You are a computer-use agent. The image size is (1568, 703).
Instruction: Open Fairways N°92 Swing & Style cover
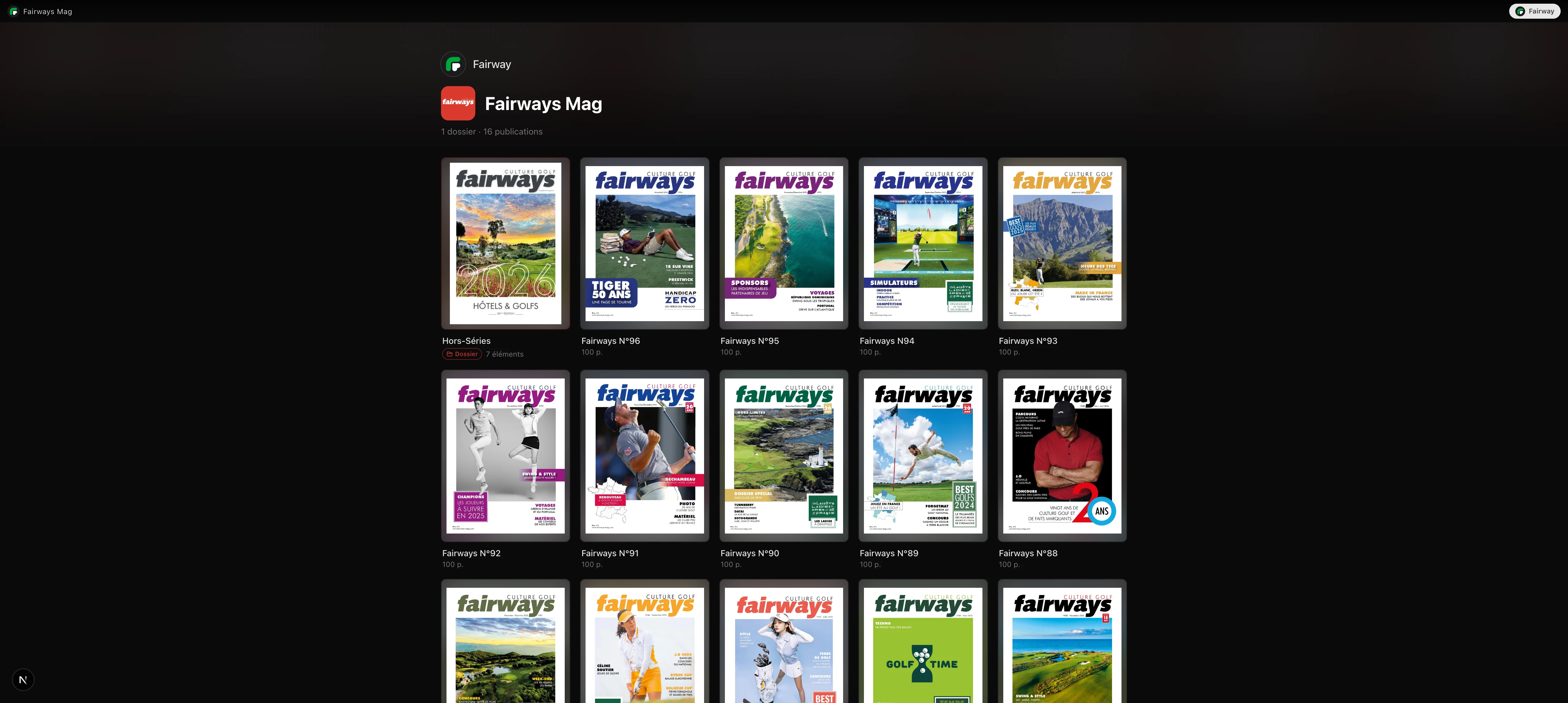505,456
